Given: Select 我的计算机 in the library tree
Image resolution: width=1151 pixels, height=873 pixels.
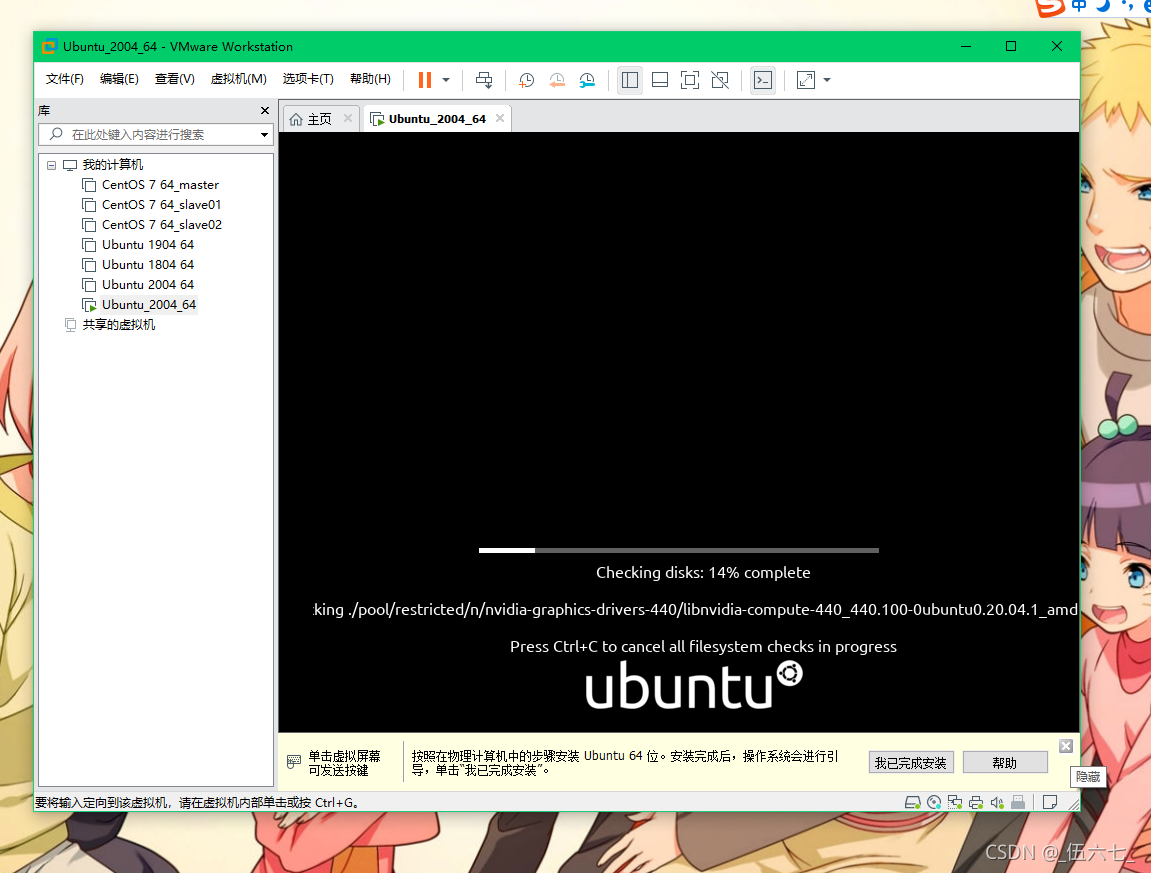Looking at the screenshot, I should (x=112, y=164).
